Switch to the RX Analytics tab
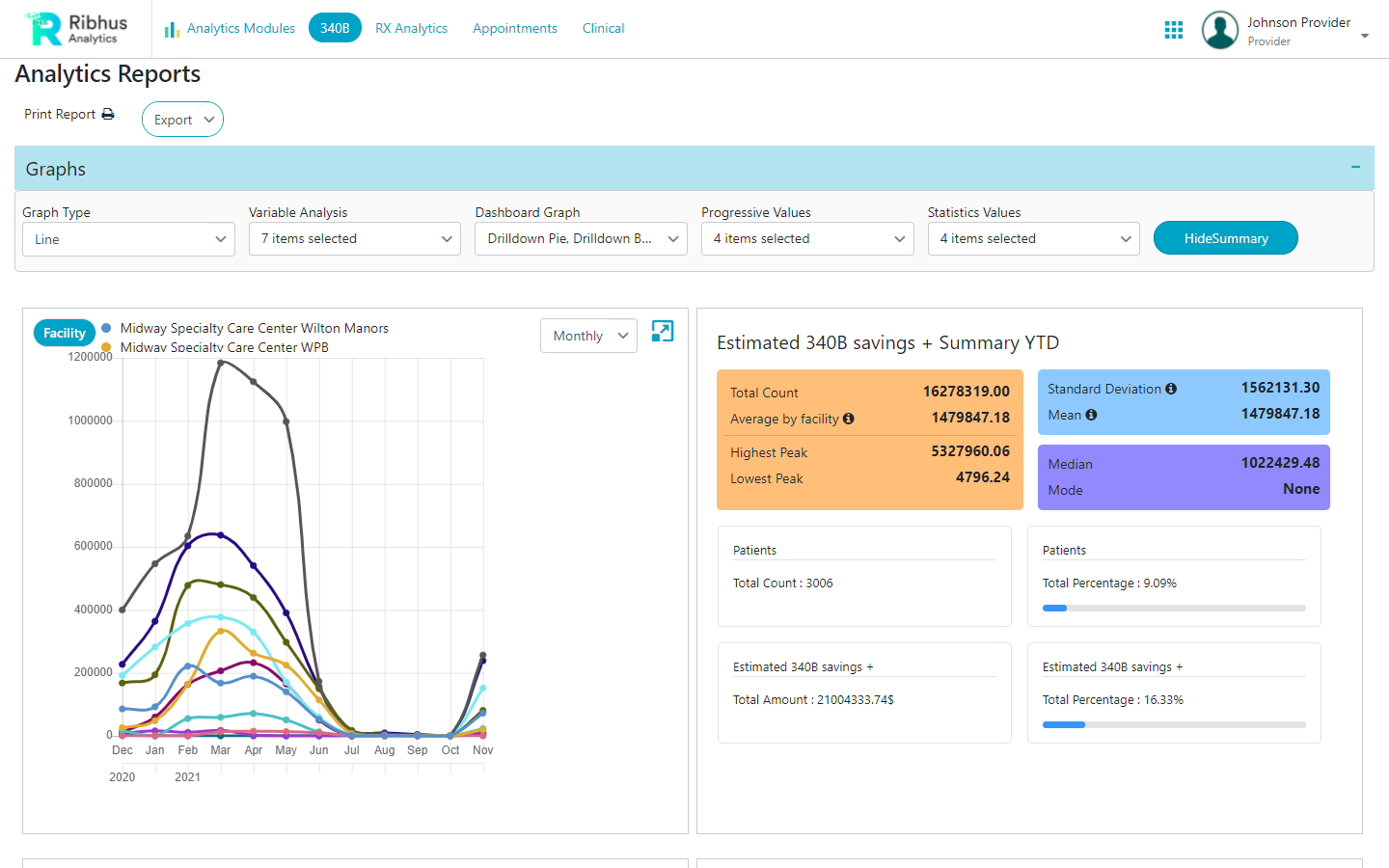This screenshot has width=1389, height=868. pyautogui.click(x=411, y=28)
